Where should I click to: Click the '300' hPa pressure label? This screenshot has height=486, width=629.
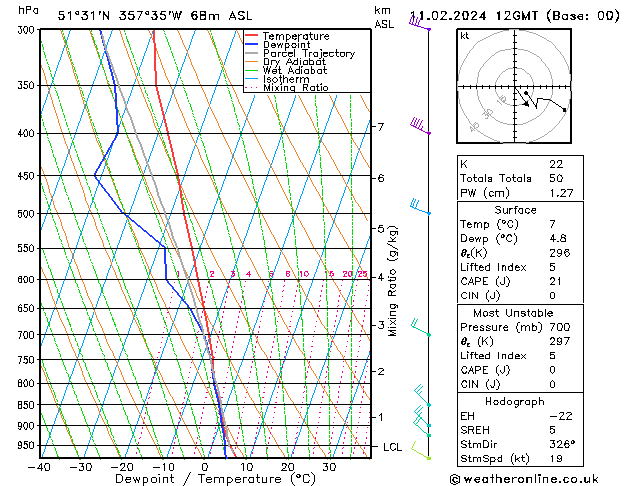point(28,30)
